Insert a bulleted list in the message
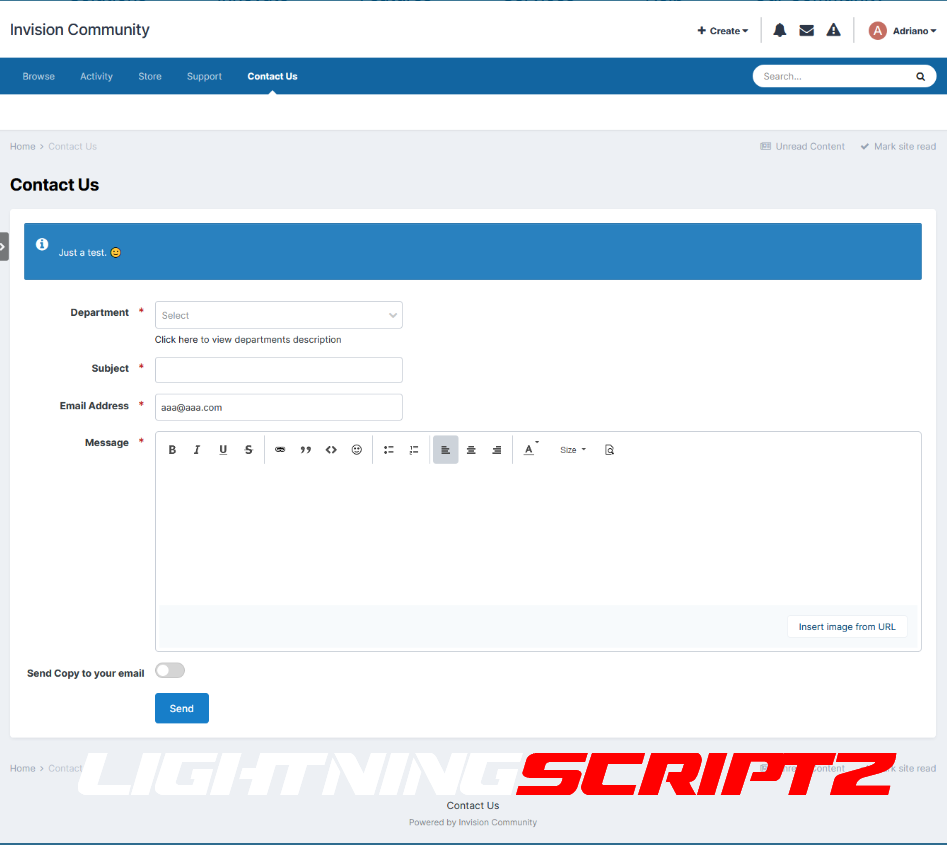Viewport: 947px width, 845px height. pos(389,450)
